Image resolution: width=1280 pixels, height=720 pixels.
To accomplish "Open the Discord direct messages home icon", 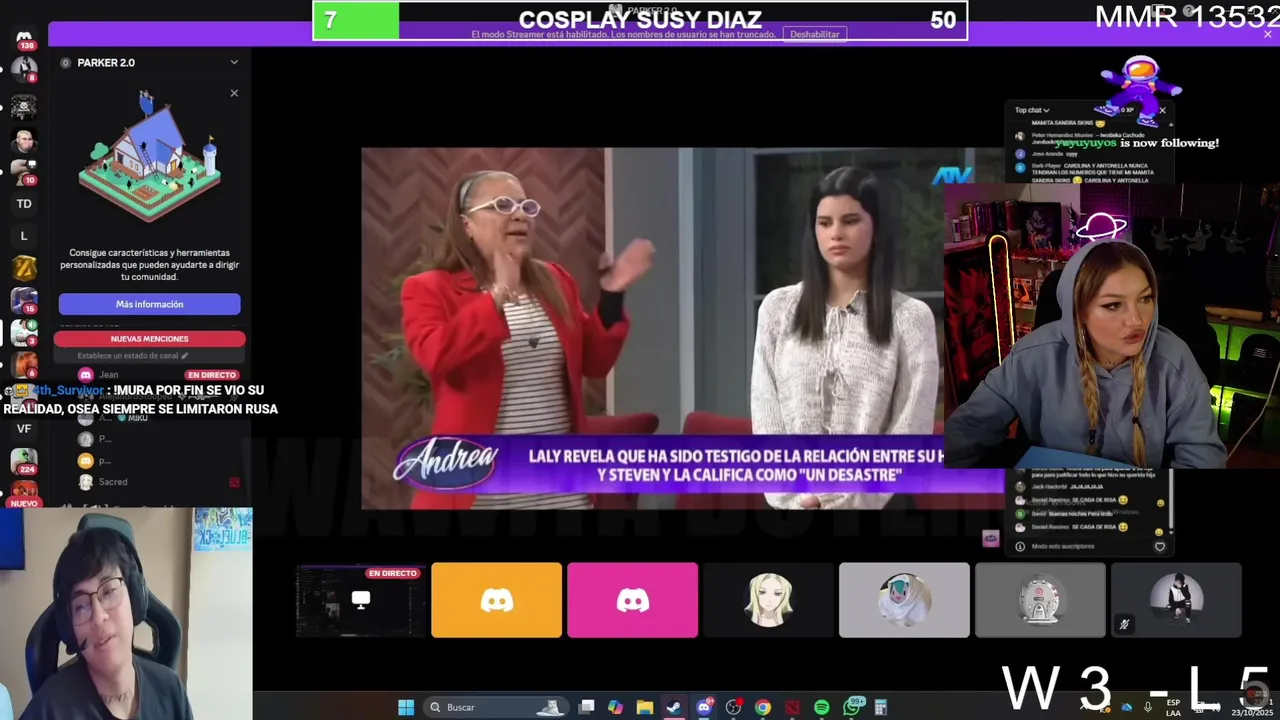I will tap(24, 38).
